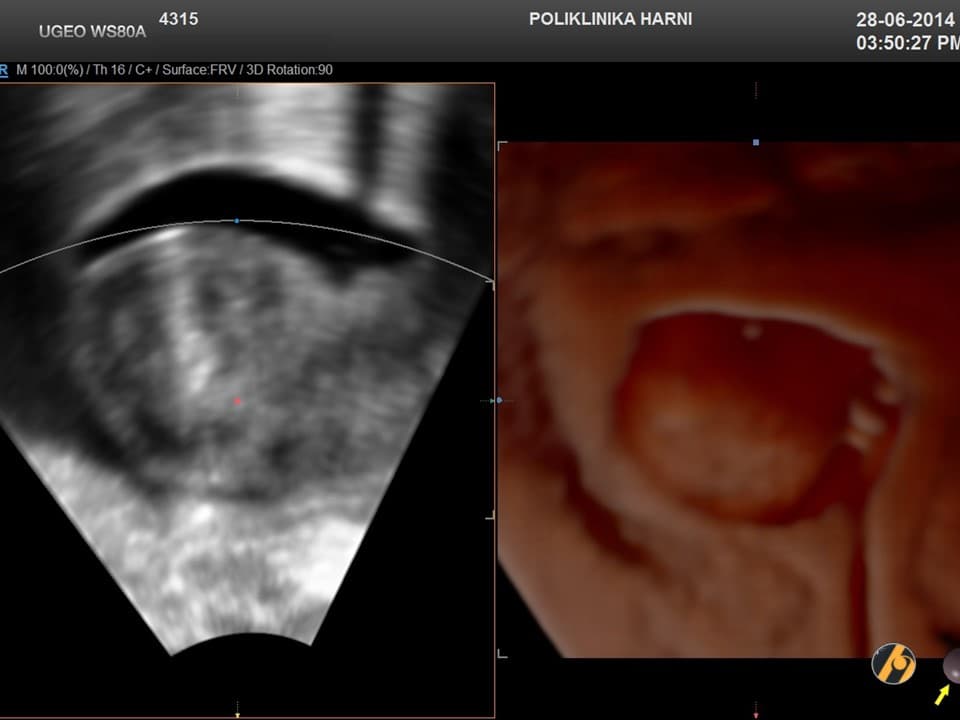Viewport: 960px width, 720px height.
Task: Select the gray light source sphere
Action: pyautogui.click(x=952, y=665)
